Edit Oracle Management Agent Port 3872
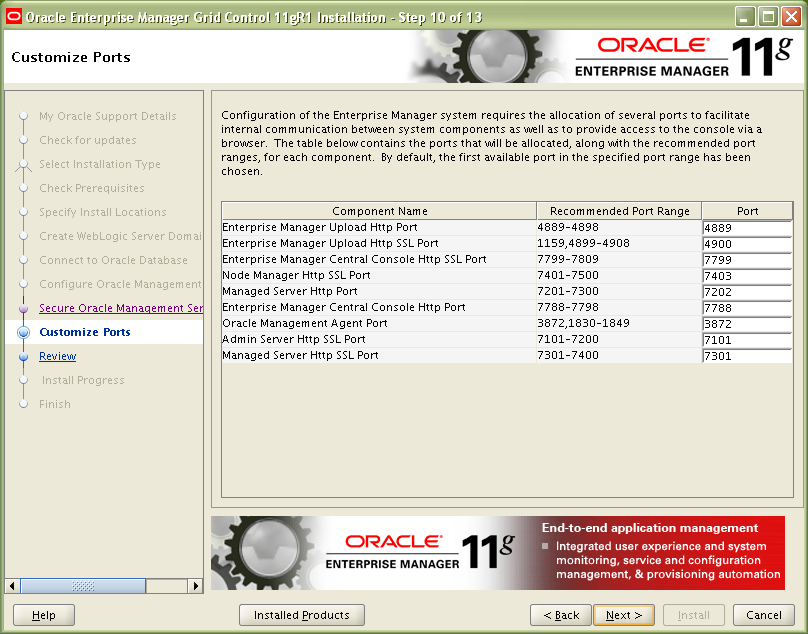The height and width of the screenshot is (634, 808). pyautogui.click(x=747, y=324)
